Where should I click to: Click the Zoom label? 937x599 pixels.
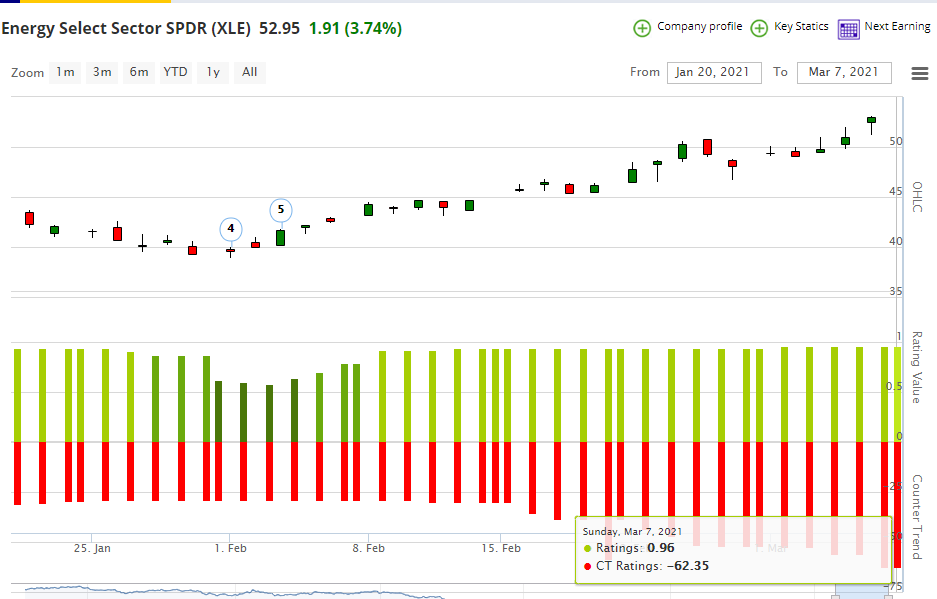(x=27, y=73)
